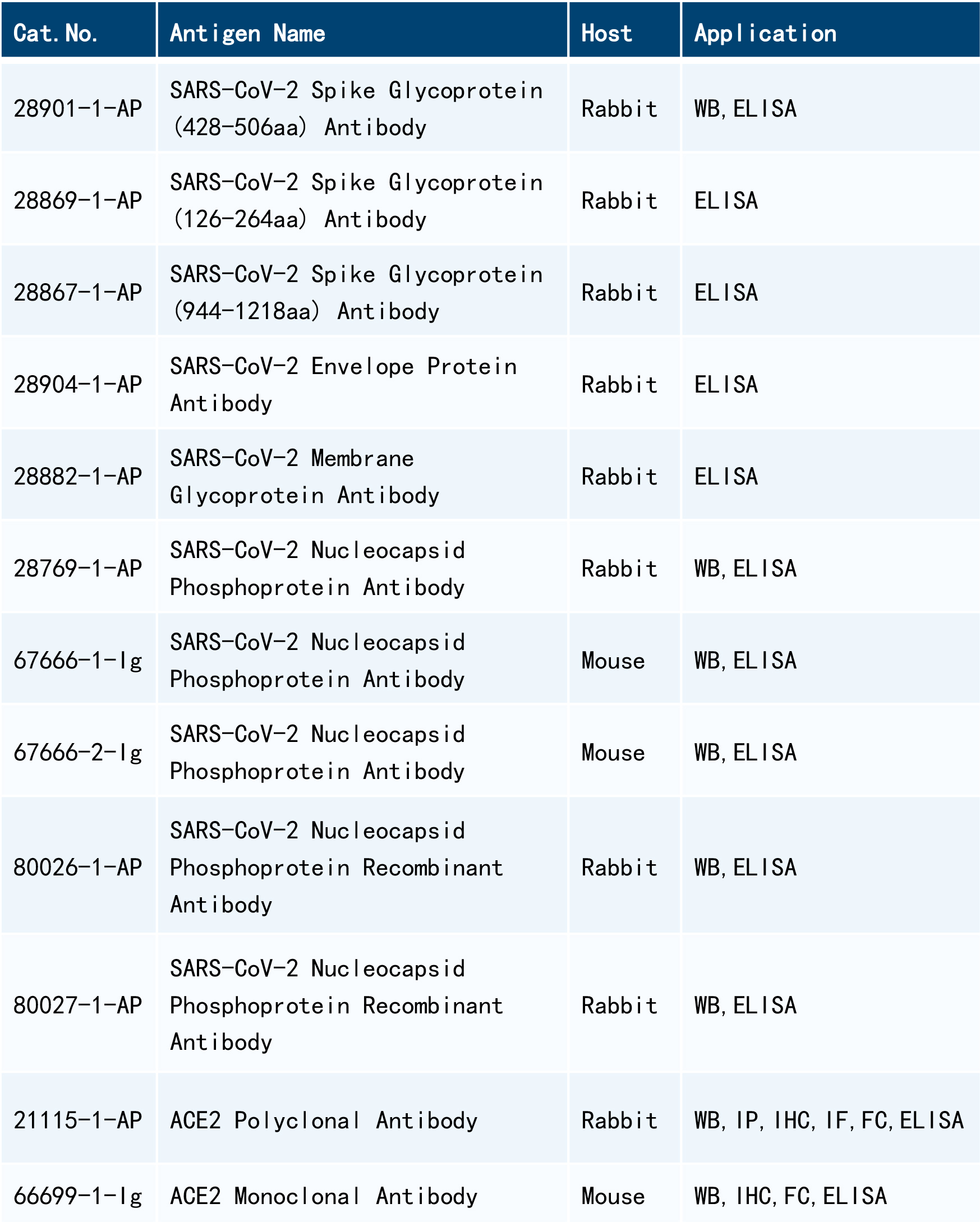Click the Host column header
The width and height of the screenshot is (980, 1222).
606,34
